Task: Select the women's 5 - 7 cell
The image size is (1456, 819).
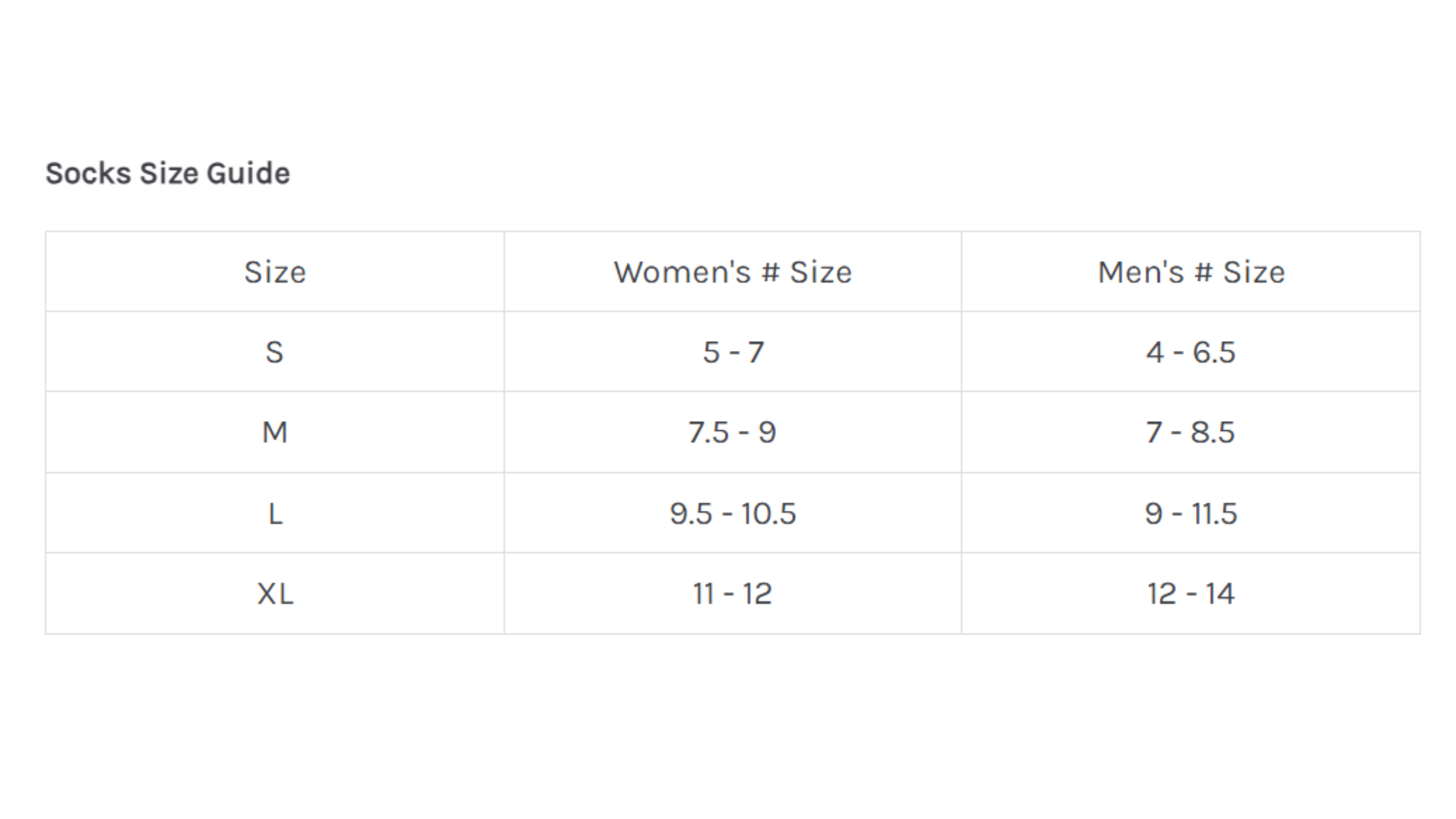Action: 733,352
